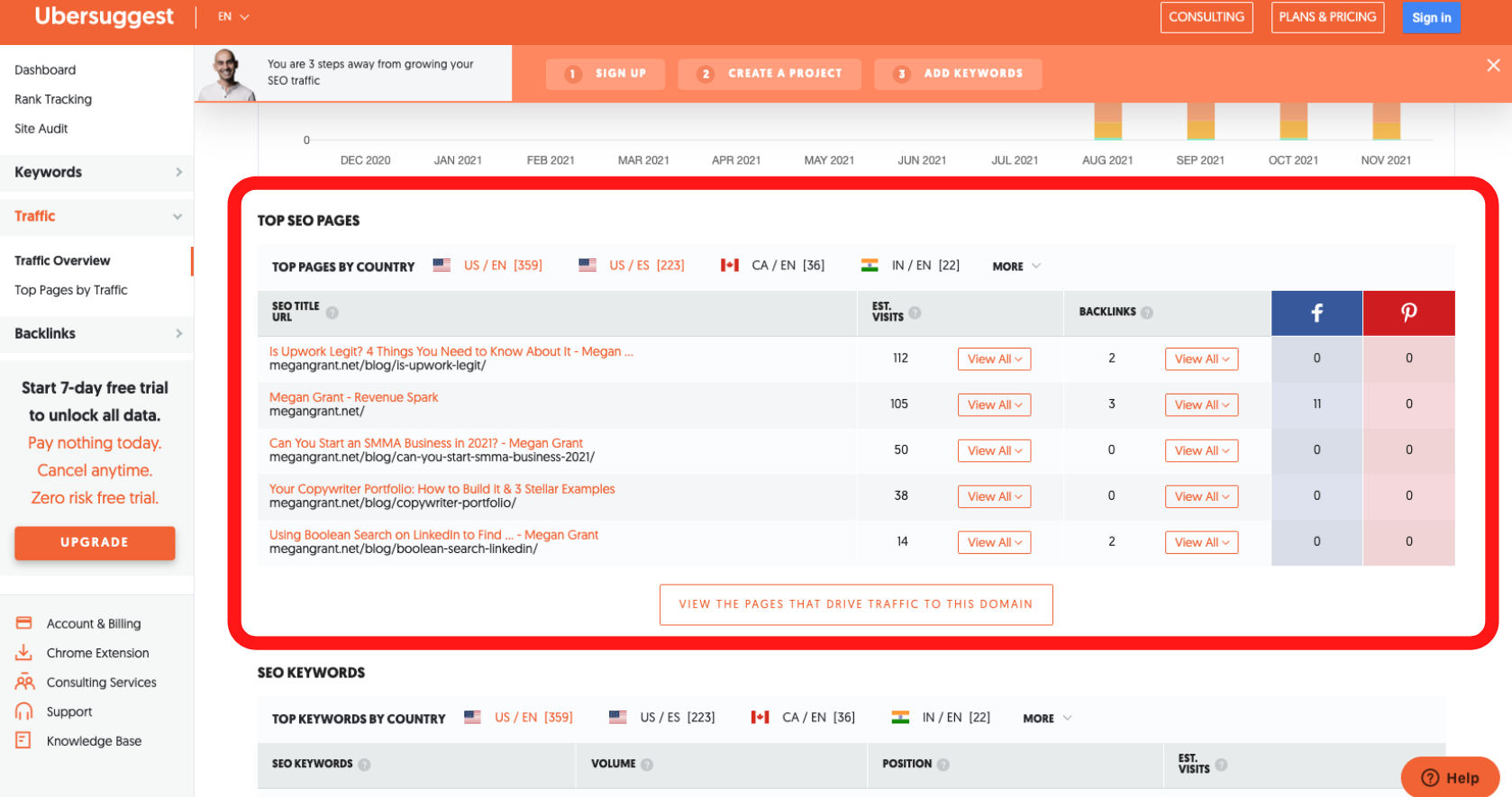Click the Ubersuggest logo
The image size is (1512, 797).
[104, 17]
